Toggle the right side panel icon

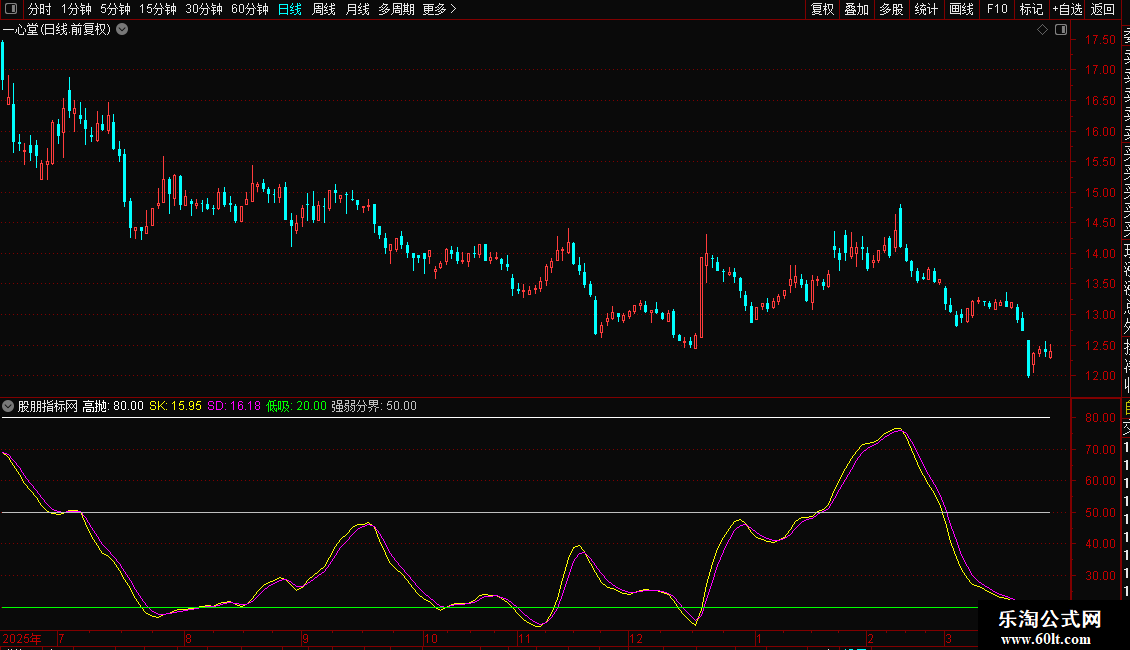[1060, 30]
